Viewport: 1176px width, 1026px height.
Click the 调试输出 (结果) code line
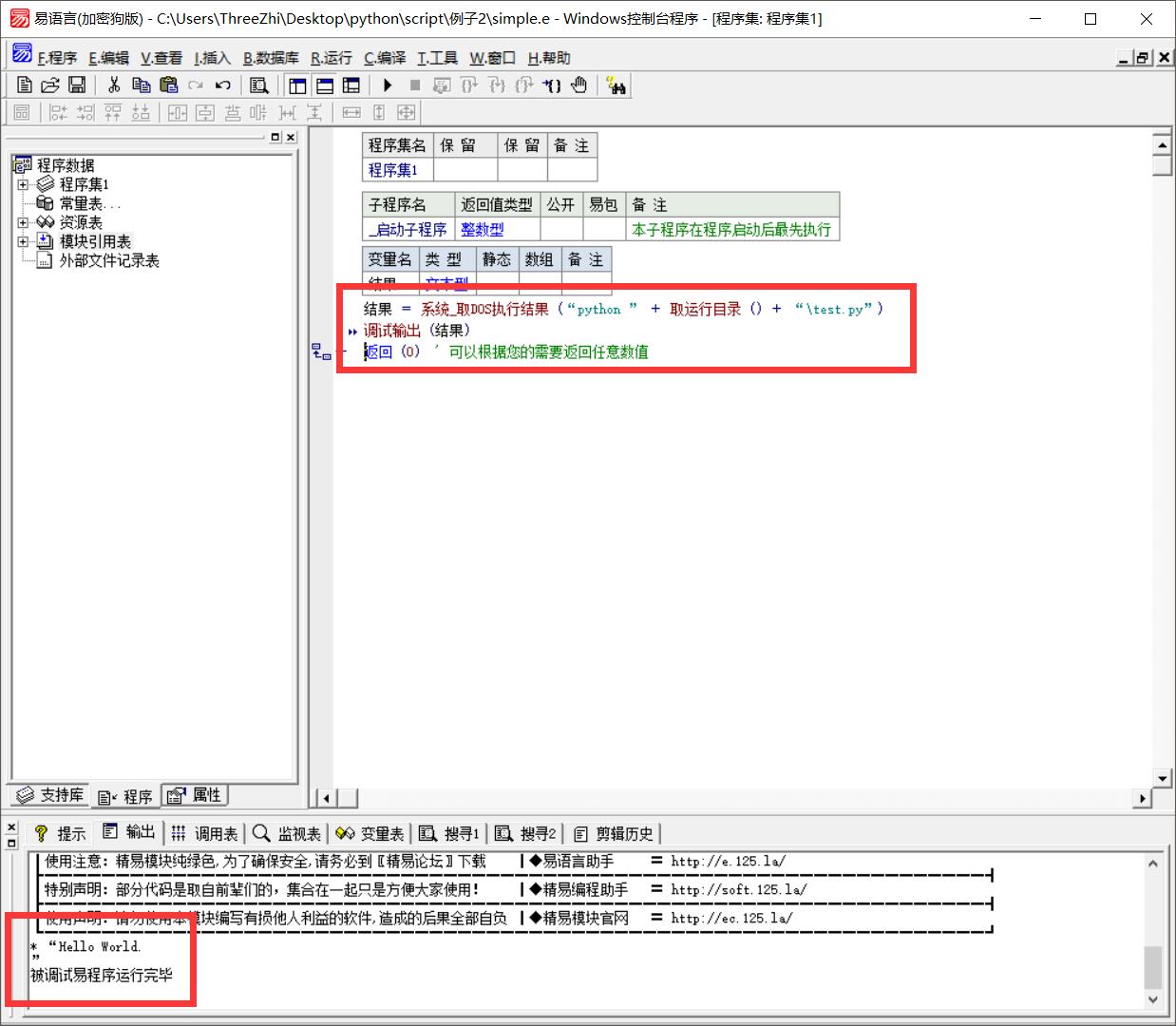[416, 331]
